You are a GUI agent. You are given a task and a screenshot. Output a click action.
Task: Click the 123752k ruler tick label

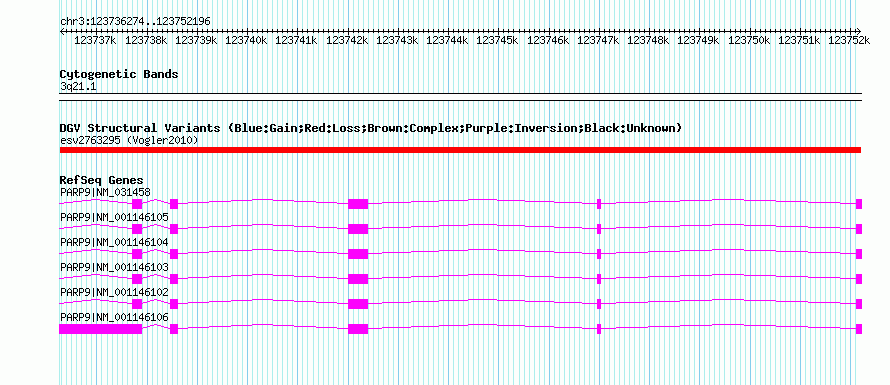pyautogui.click(x=849, y=40)
